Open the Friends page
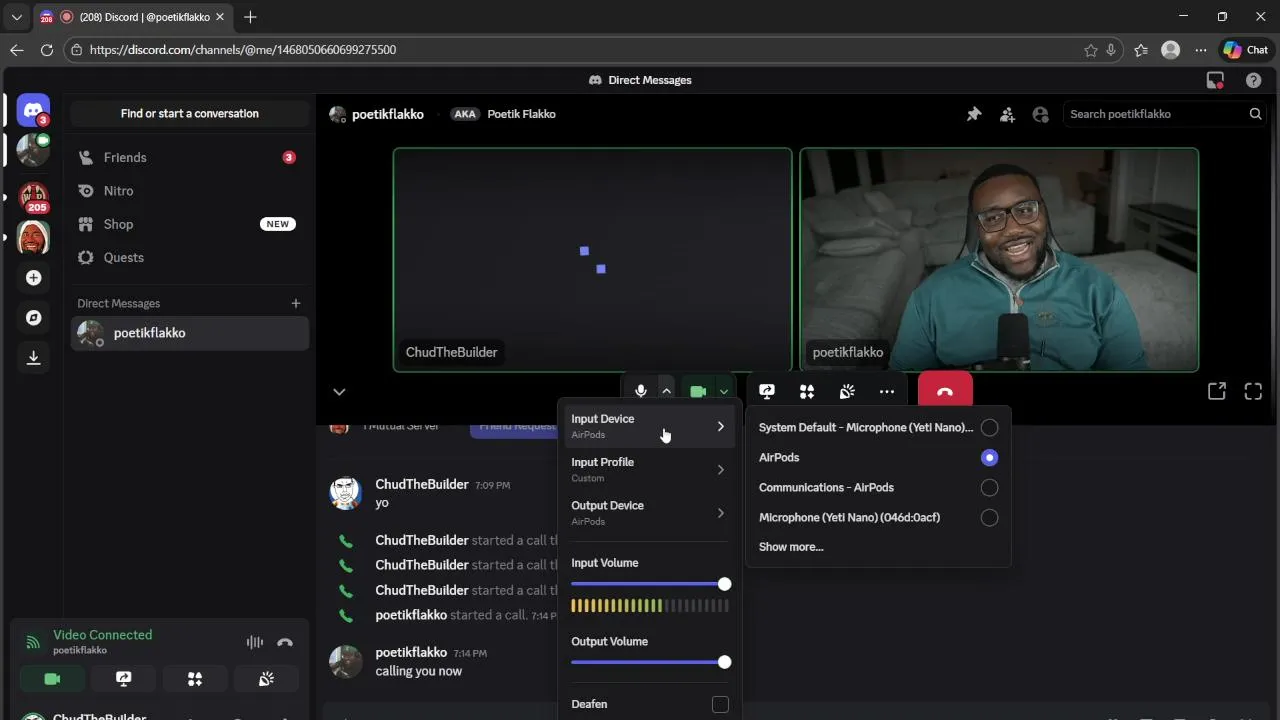The width and height of the screenshot is (1280, 720). (190, 157)
